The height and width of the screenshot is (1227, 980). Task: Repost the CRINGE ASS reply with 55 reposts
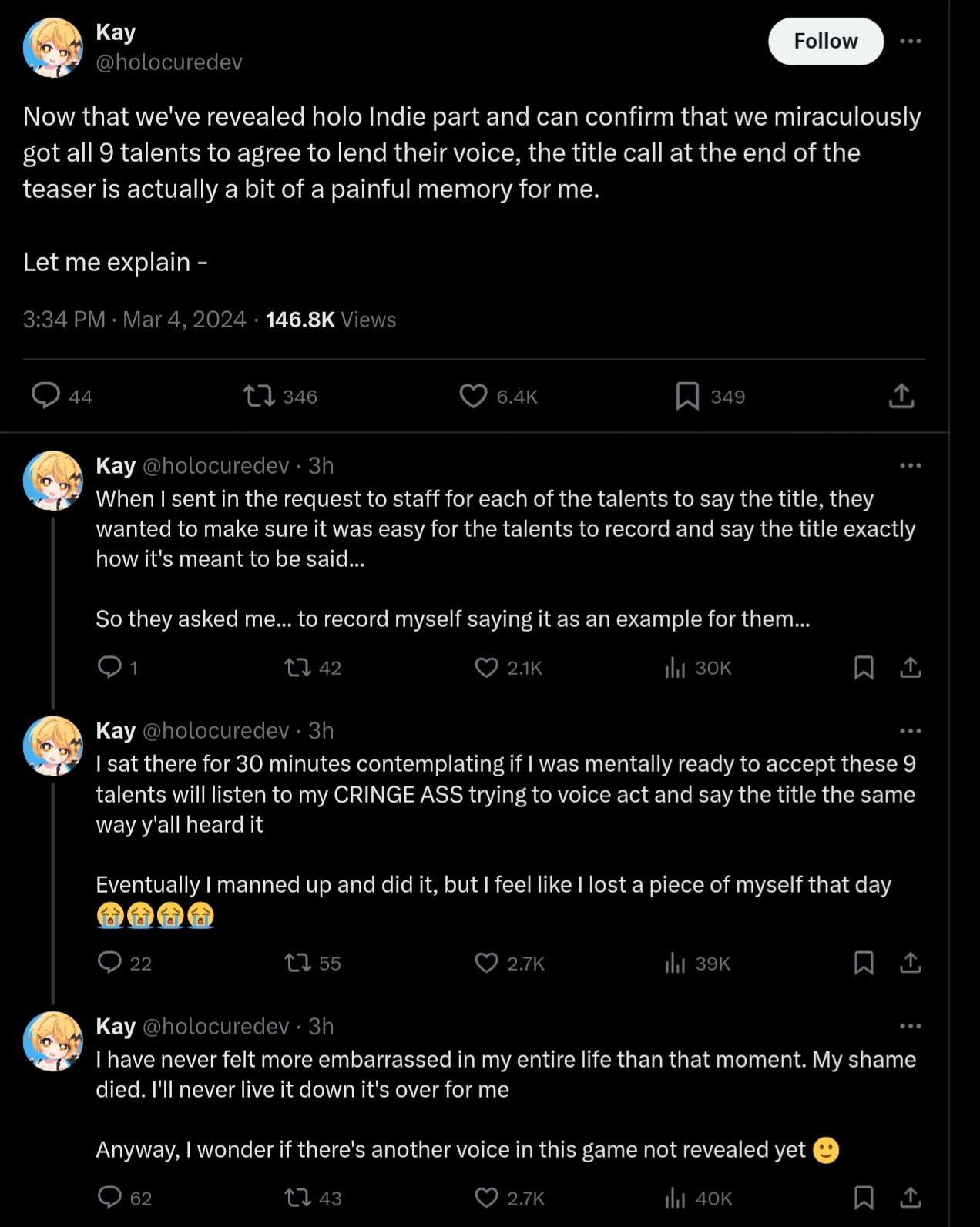(x=294, y=963)
